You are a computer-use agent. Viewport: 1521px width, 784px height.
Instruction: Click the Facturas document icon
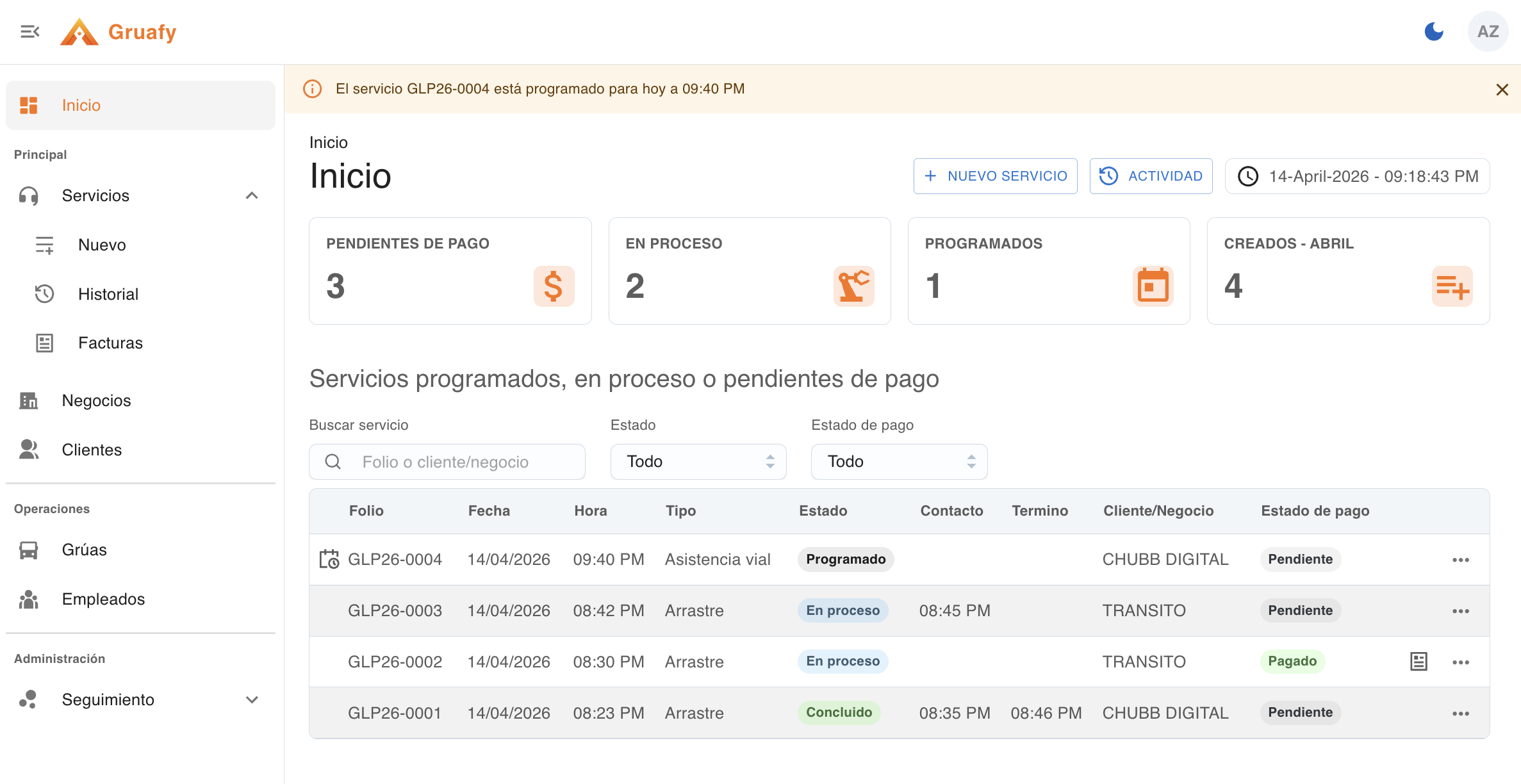[44, 343]
